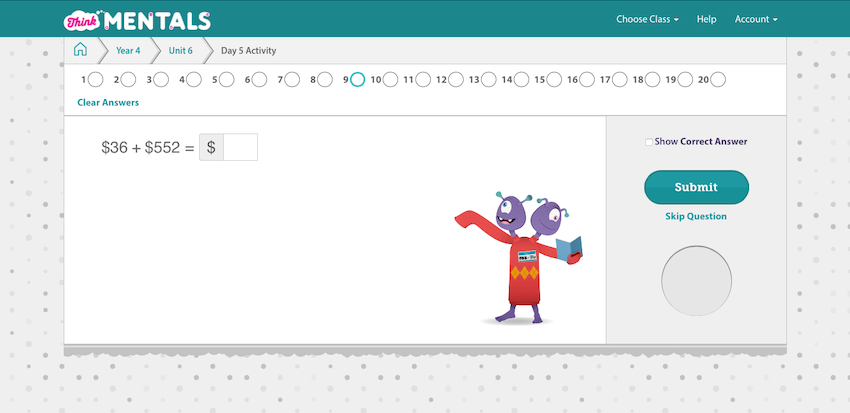Open the Choose Class dropdown
This screenshot has height=413, width=850.
click(647, 19)
